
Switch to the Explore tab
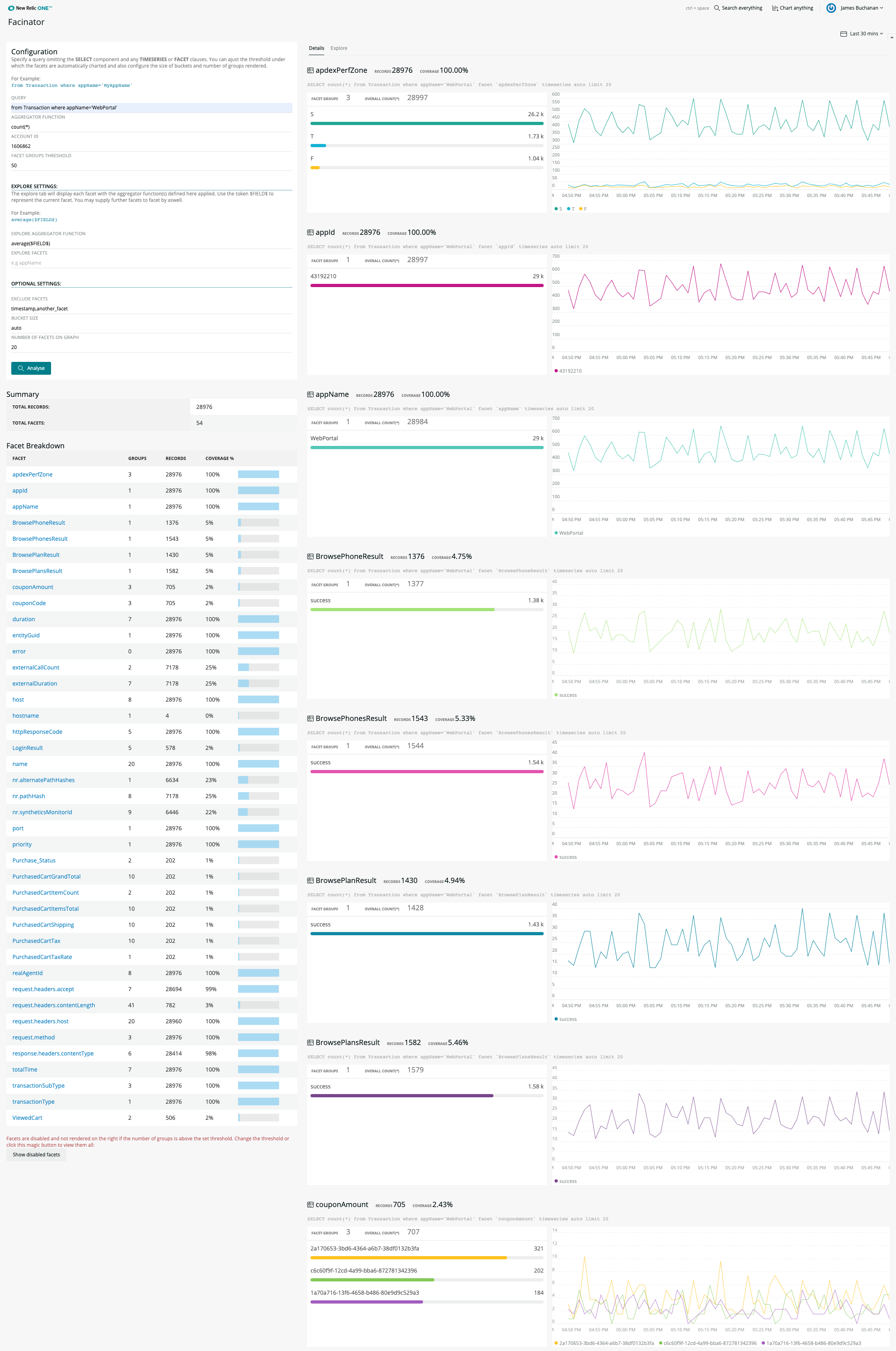click(x=339, y=48)
